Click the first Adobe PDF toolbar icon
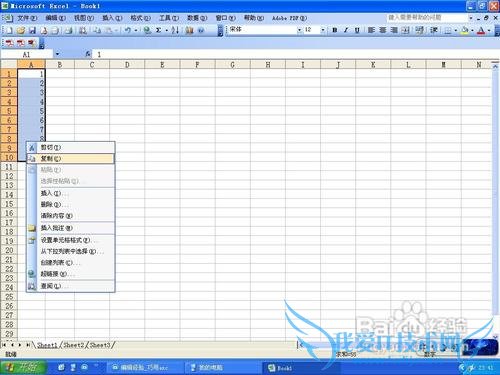 [9, 43]
